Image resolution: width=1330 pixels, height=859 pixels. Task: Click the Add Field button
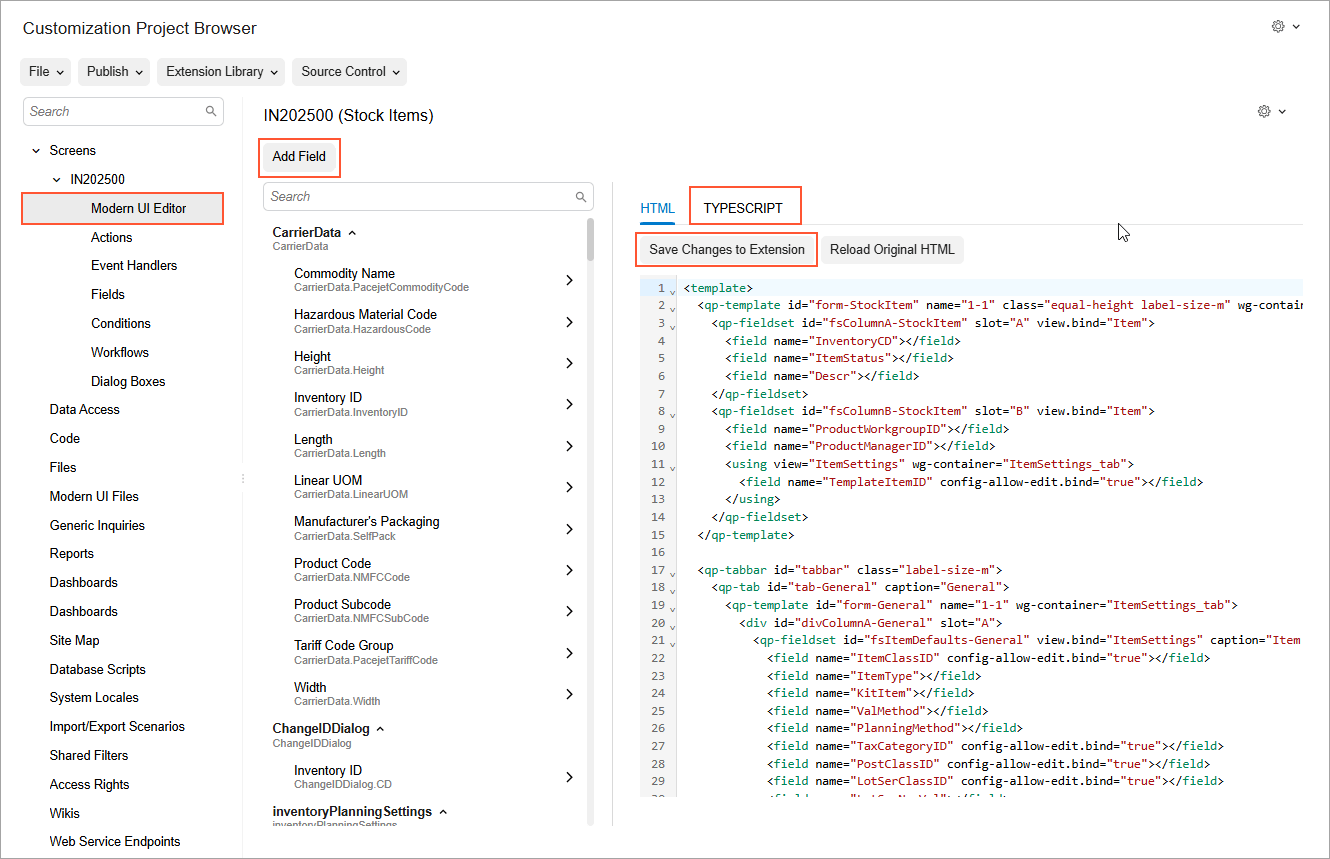[299, 157]
